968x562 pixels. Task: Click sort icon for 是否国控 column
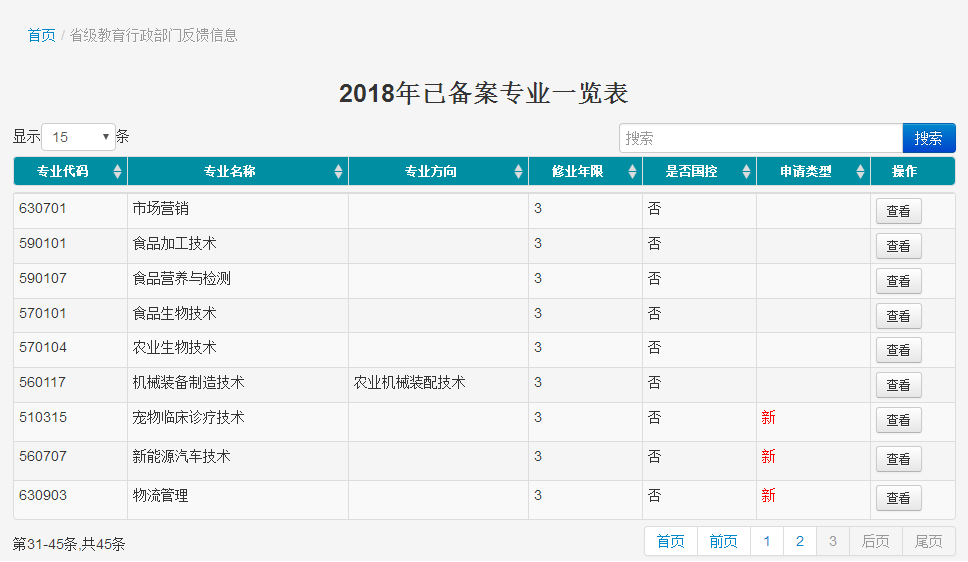746,172
